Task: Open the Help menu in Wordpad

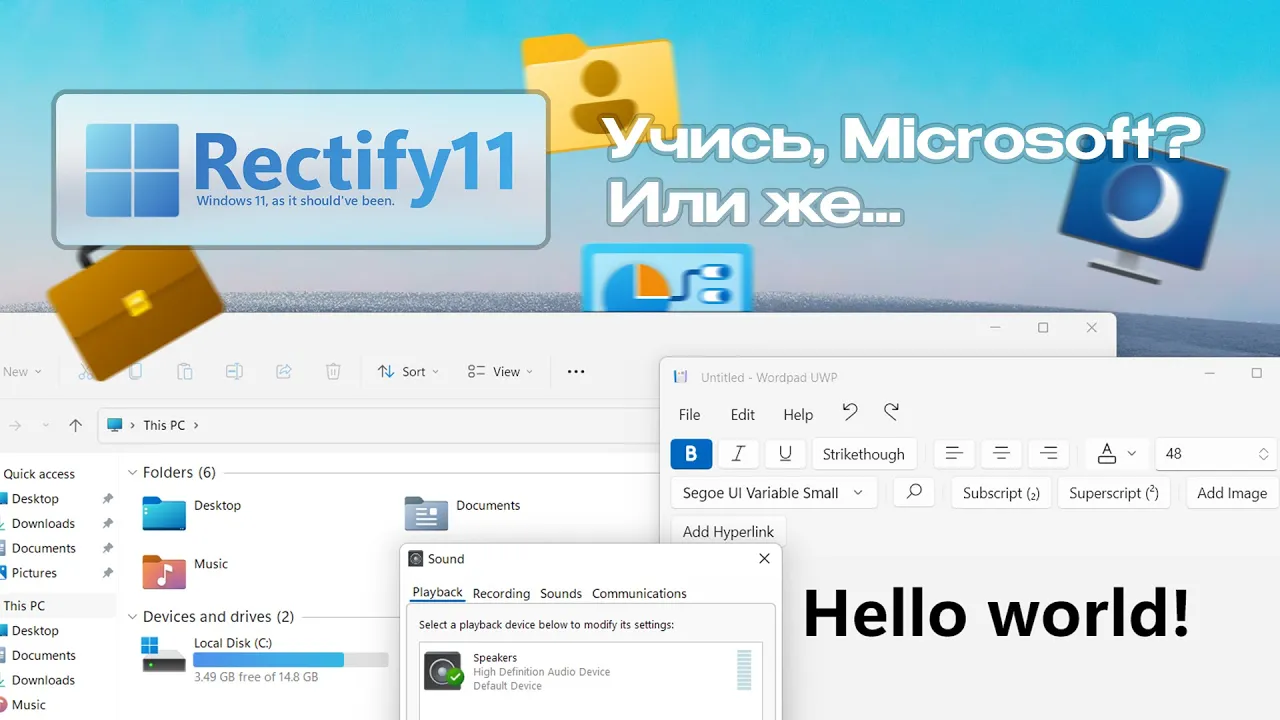Action: (x=798, y=414)
